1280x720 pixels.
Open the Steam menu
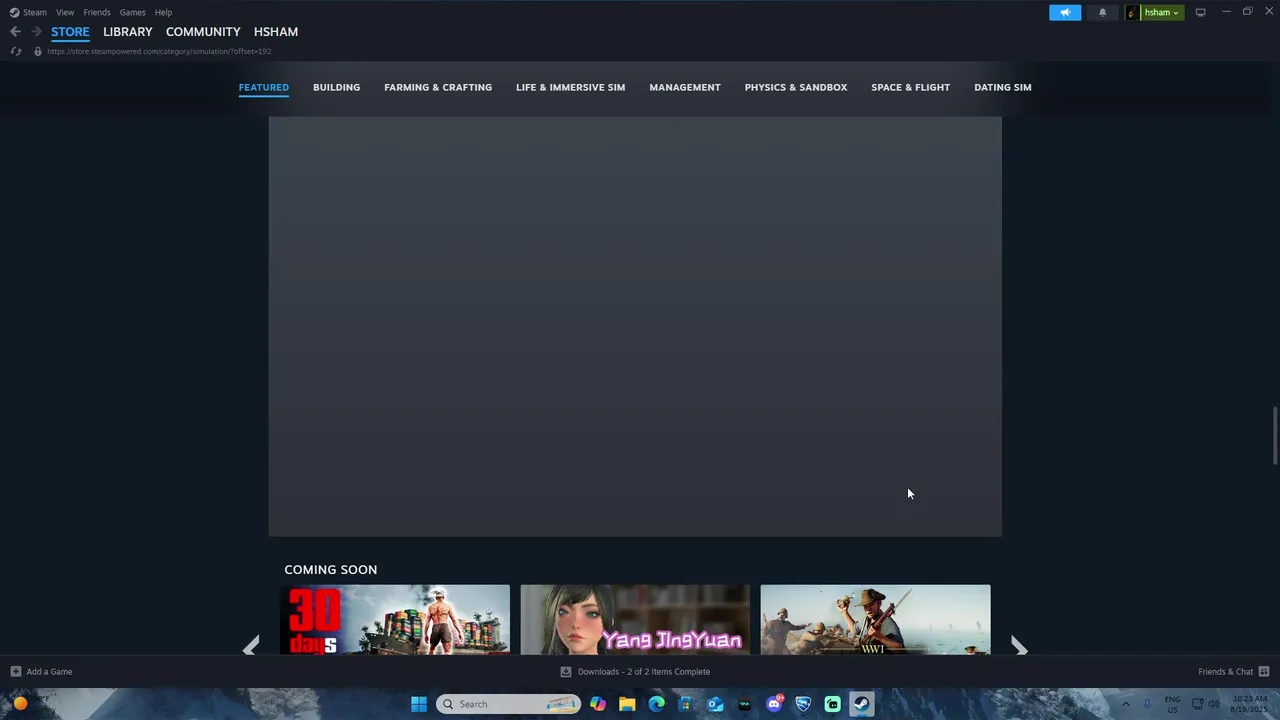[x=29, y=12]
